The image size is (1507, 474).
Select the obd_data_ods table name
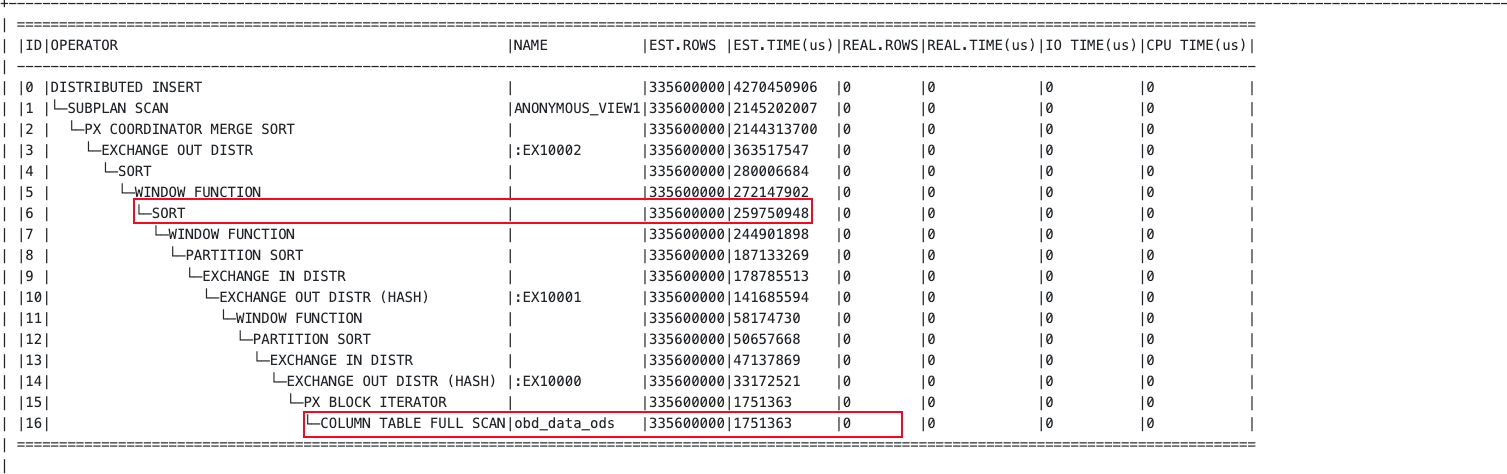pyautogui.click(x=565, y=423)
